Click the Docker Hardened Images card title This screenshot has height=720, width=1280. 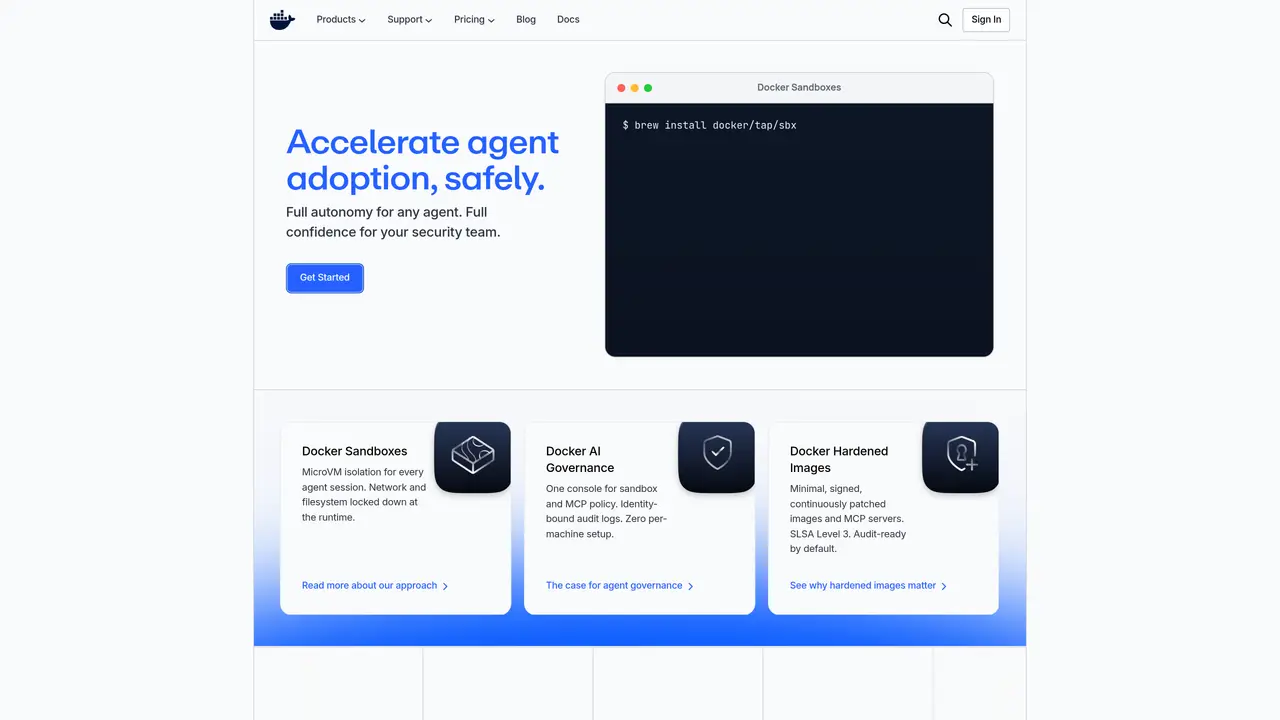tap(839, 459)
